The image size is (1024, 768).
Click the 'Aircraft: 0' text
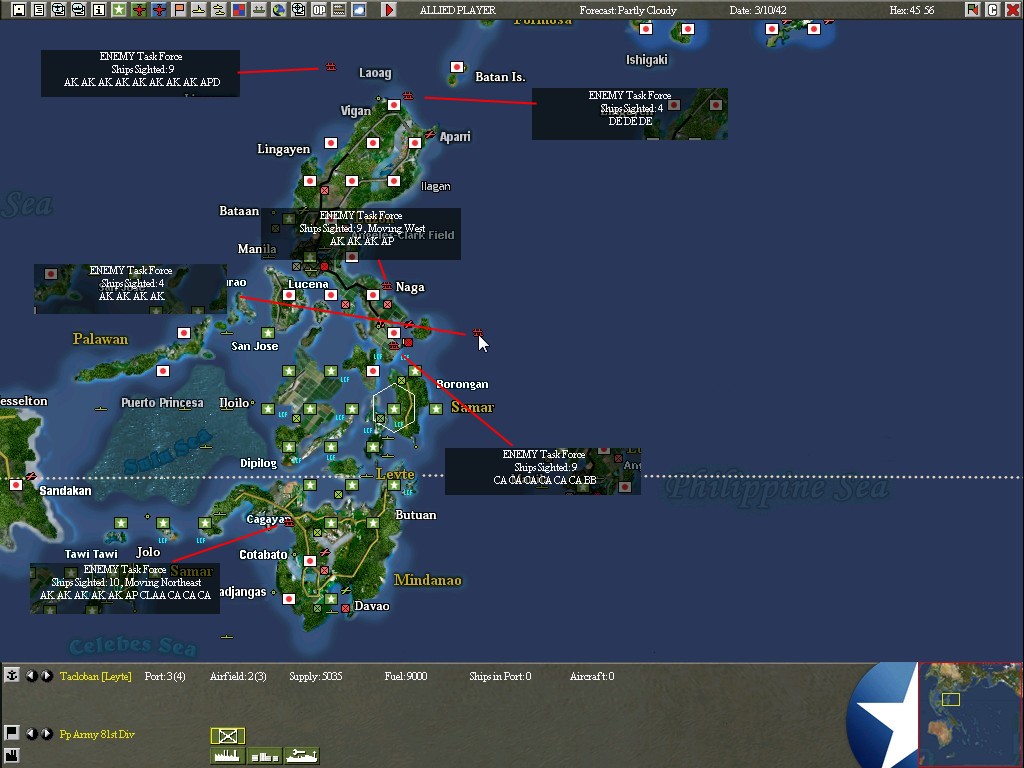592,677
